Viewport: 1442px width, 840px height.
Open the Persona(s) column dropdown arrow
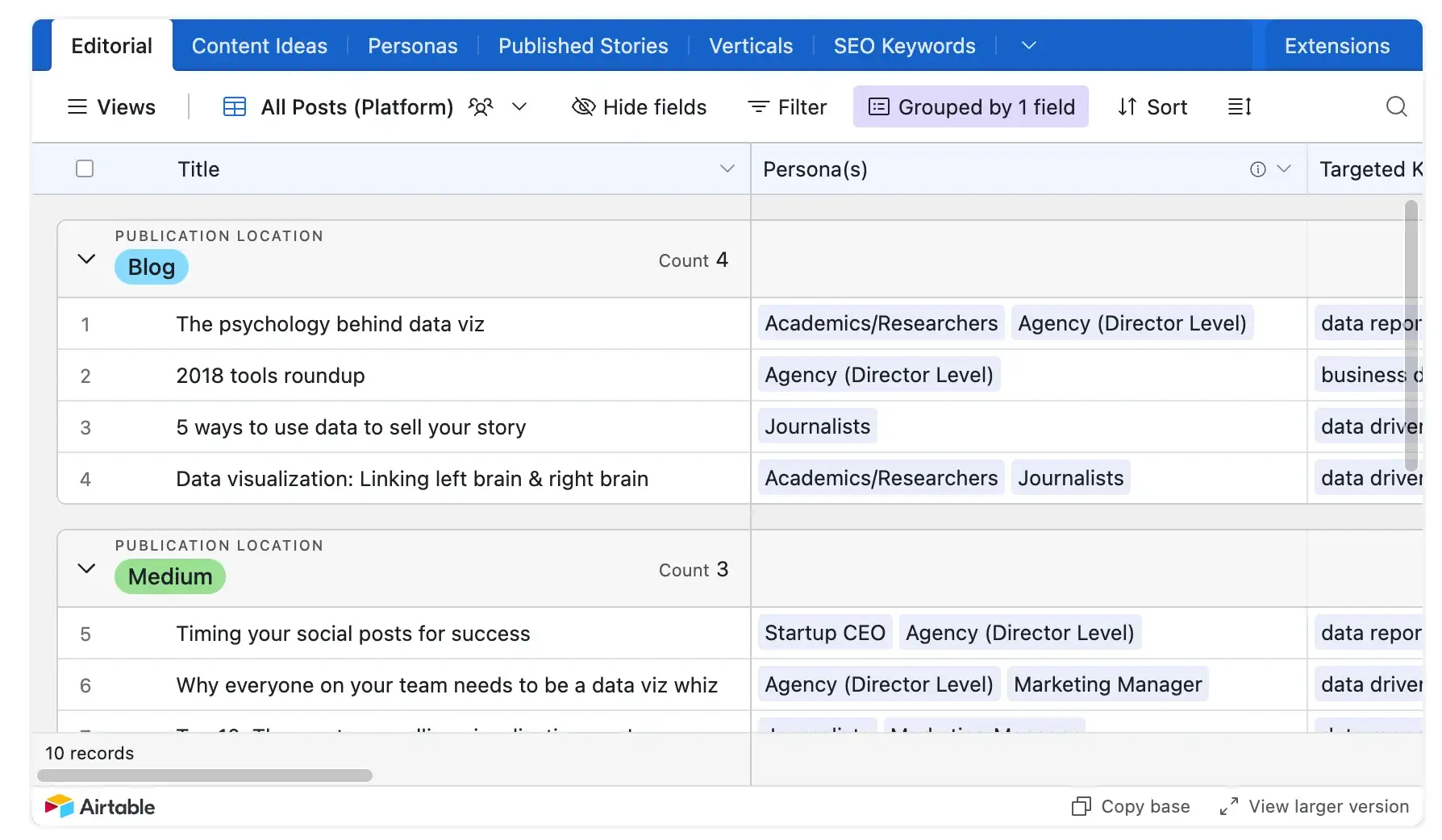1284,168
